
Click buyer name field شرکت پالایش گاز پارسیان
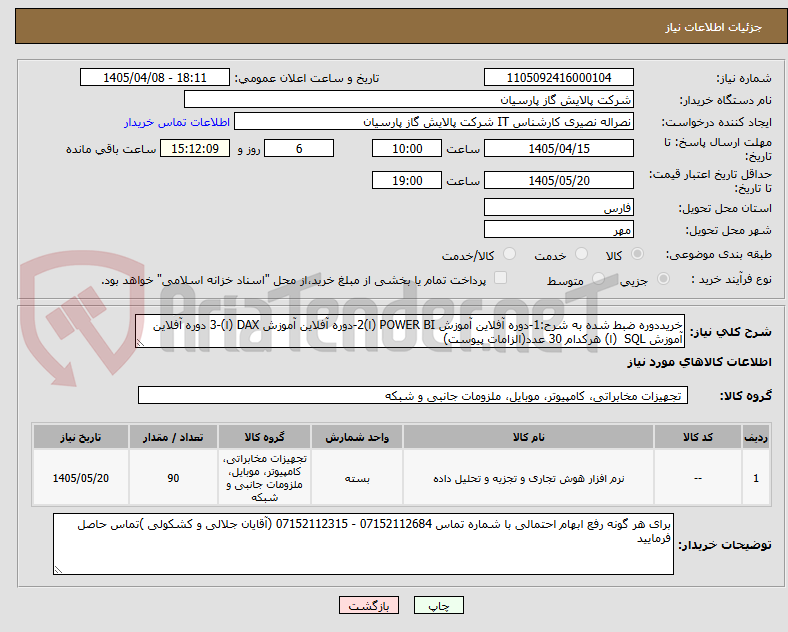pyautogui.click(x=409, y=99)
